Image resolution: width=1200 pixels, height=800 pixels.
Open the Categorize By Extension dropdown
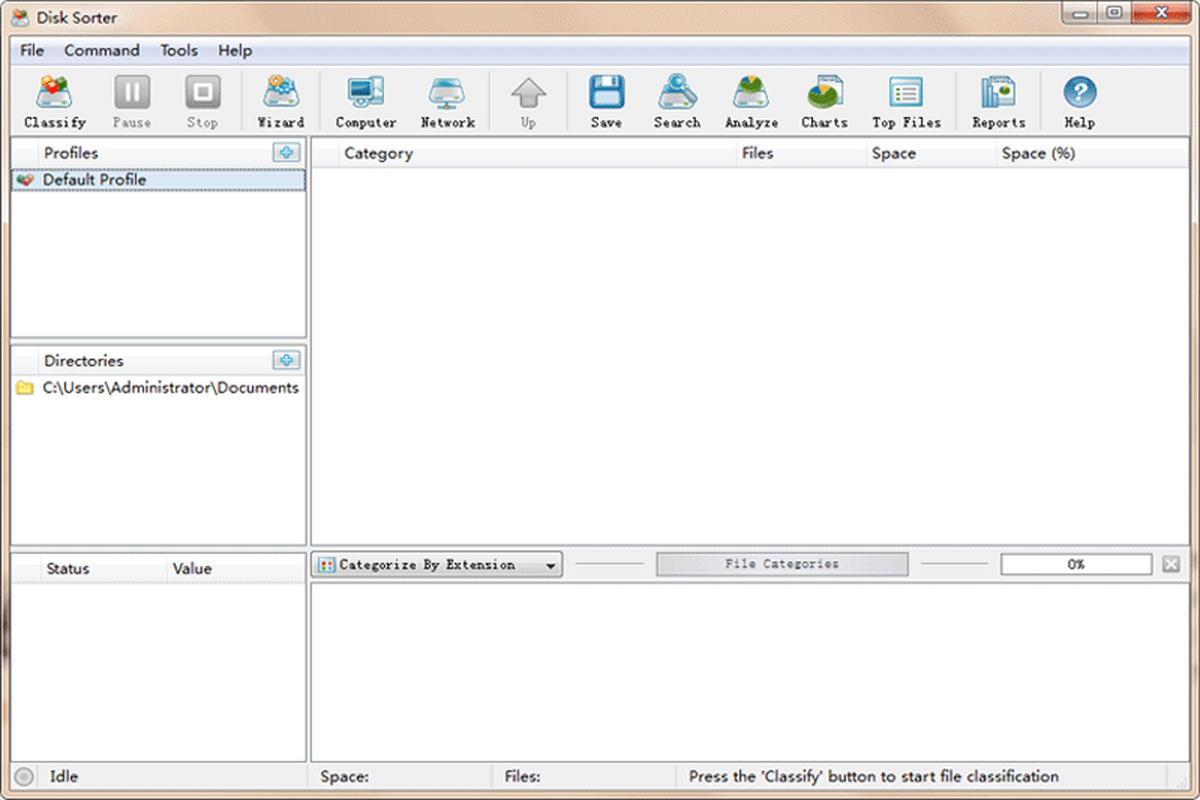coord(436,563)
